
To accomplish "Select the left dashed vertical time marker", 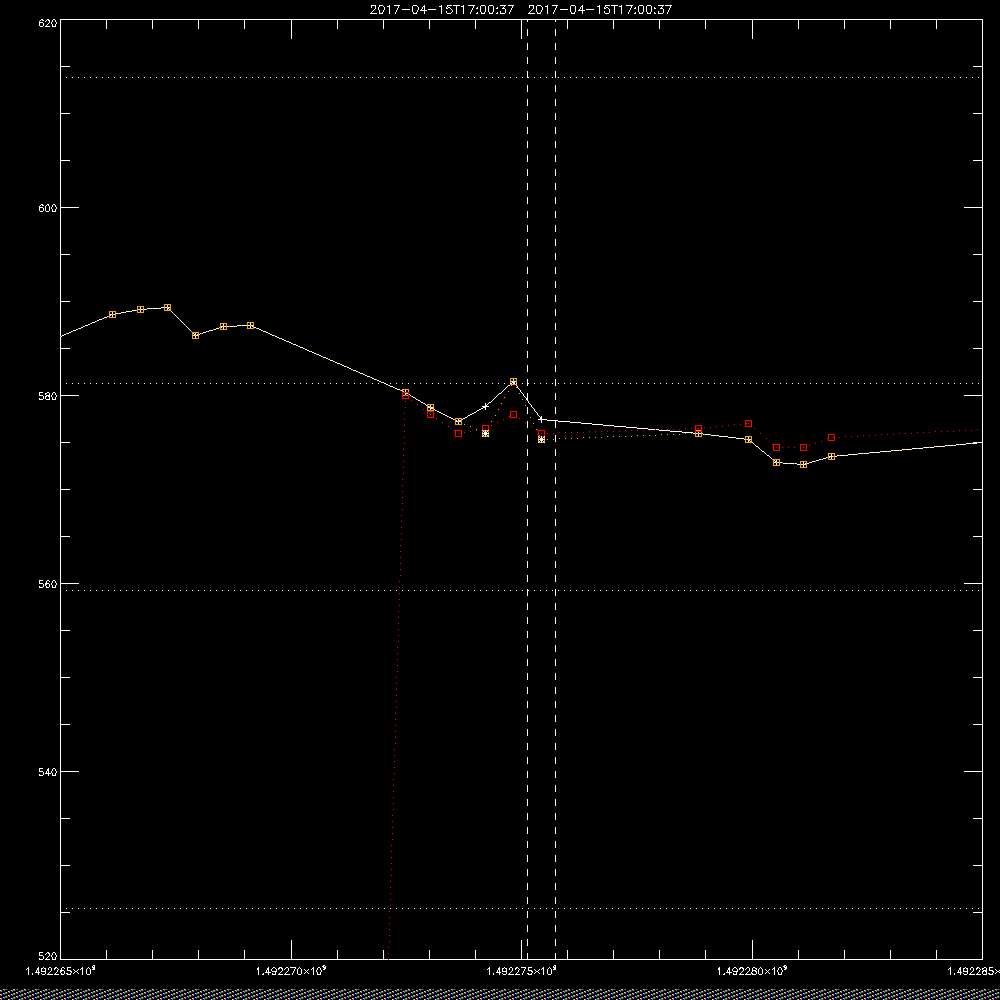I will pyautogui.click(x=527, y=490).
